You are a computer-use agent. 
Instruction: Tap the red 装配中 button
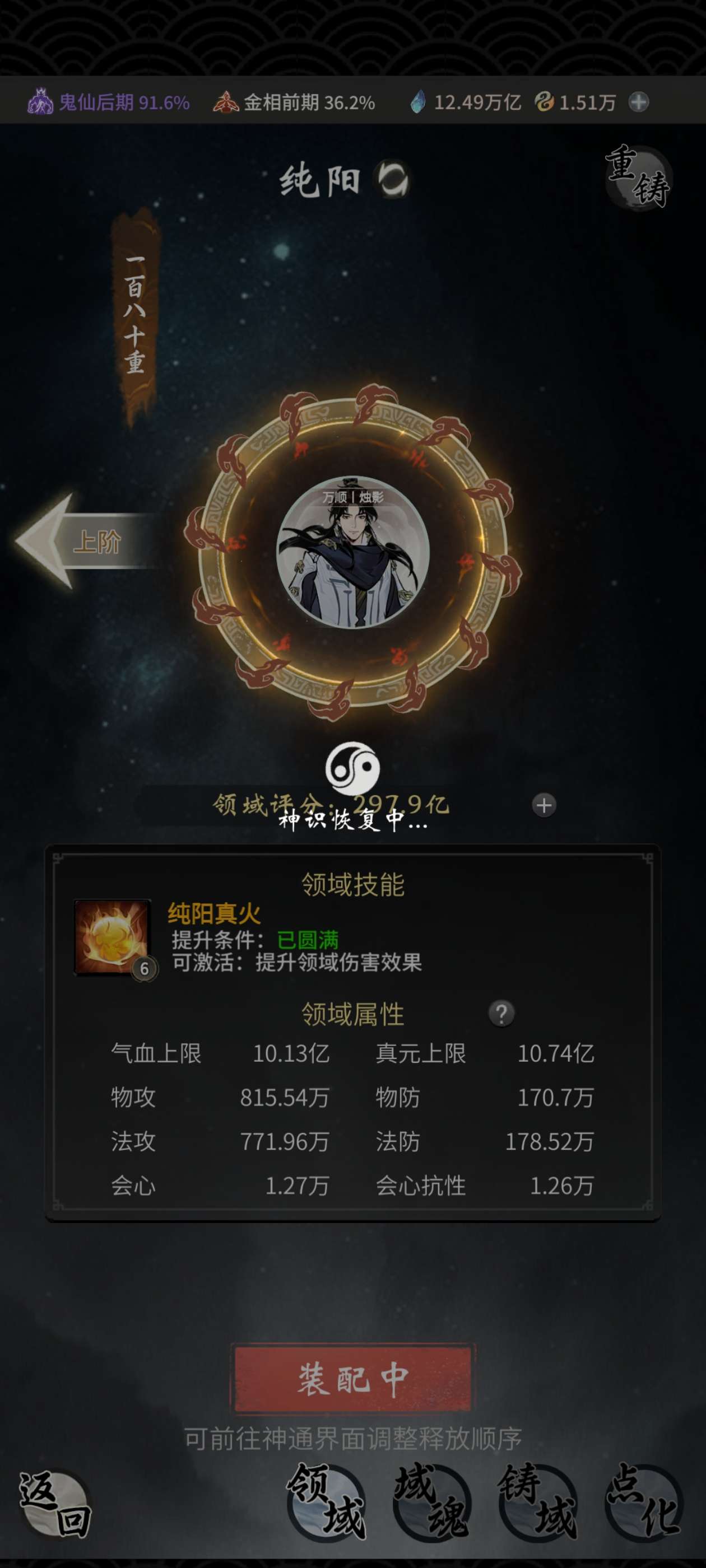[352, 1379]
